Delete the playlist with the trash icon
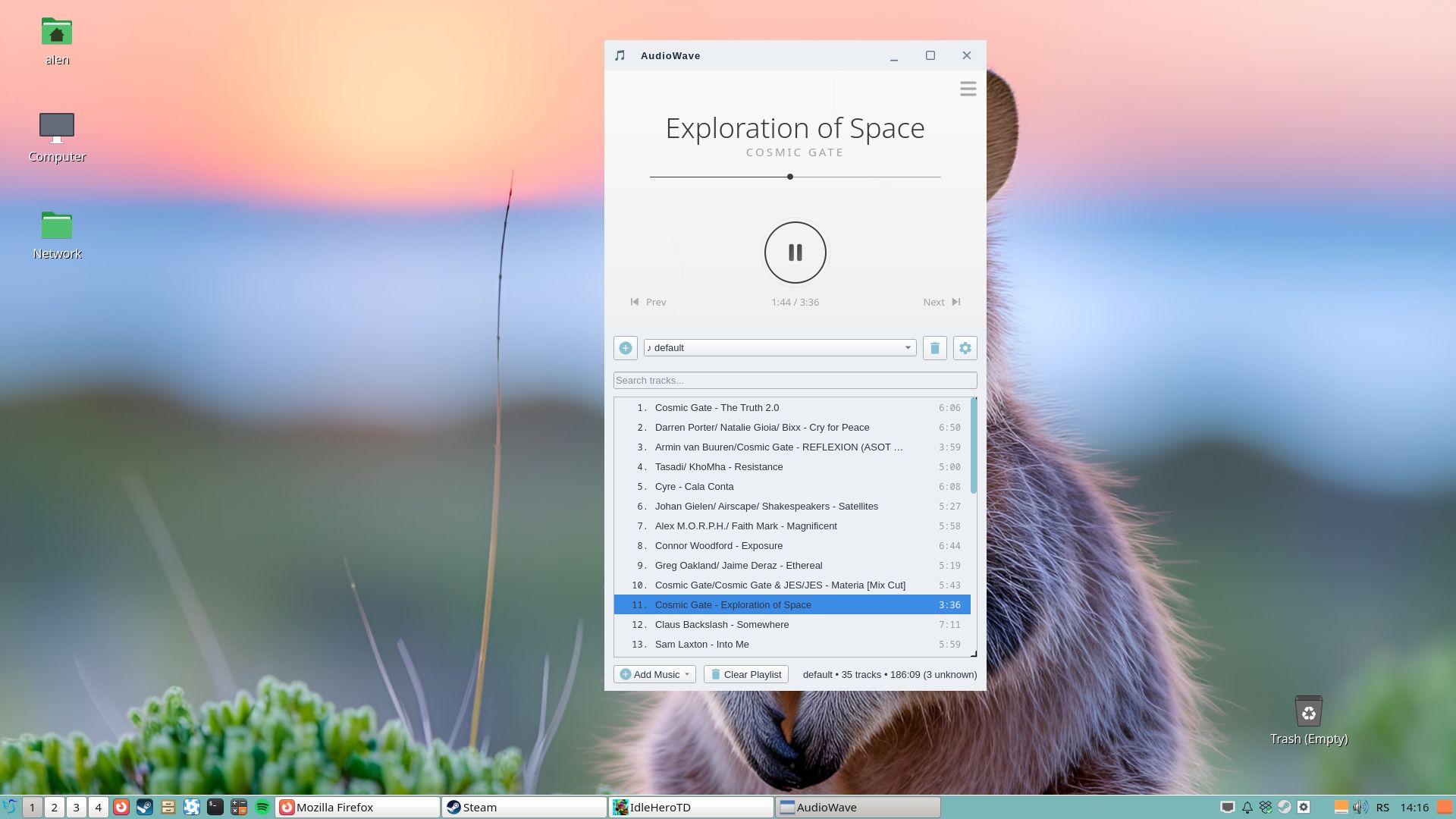The width and height of the screenshot is (1456, 819). coord(934,348)
